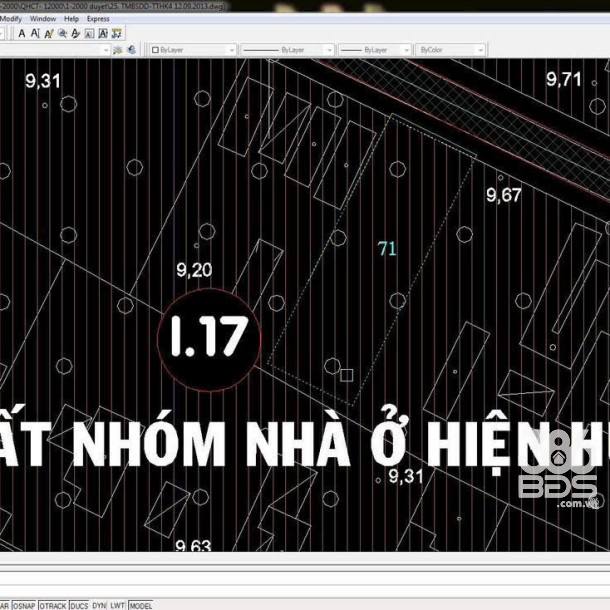Select the Single Line Text tool
Viewport: 610px width, 610px height.
pyautogui.click(x=35, y=33)
